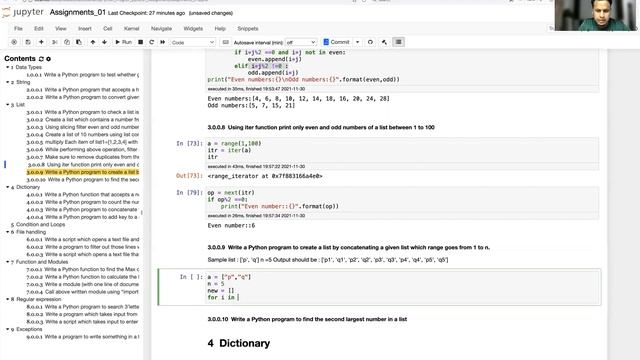This screenshot has width=640, height=360.
Task: Open the Kernel menu
Action: click(x=131, y=29)
